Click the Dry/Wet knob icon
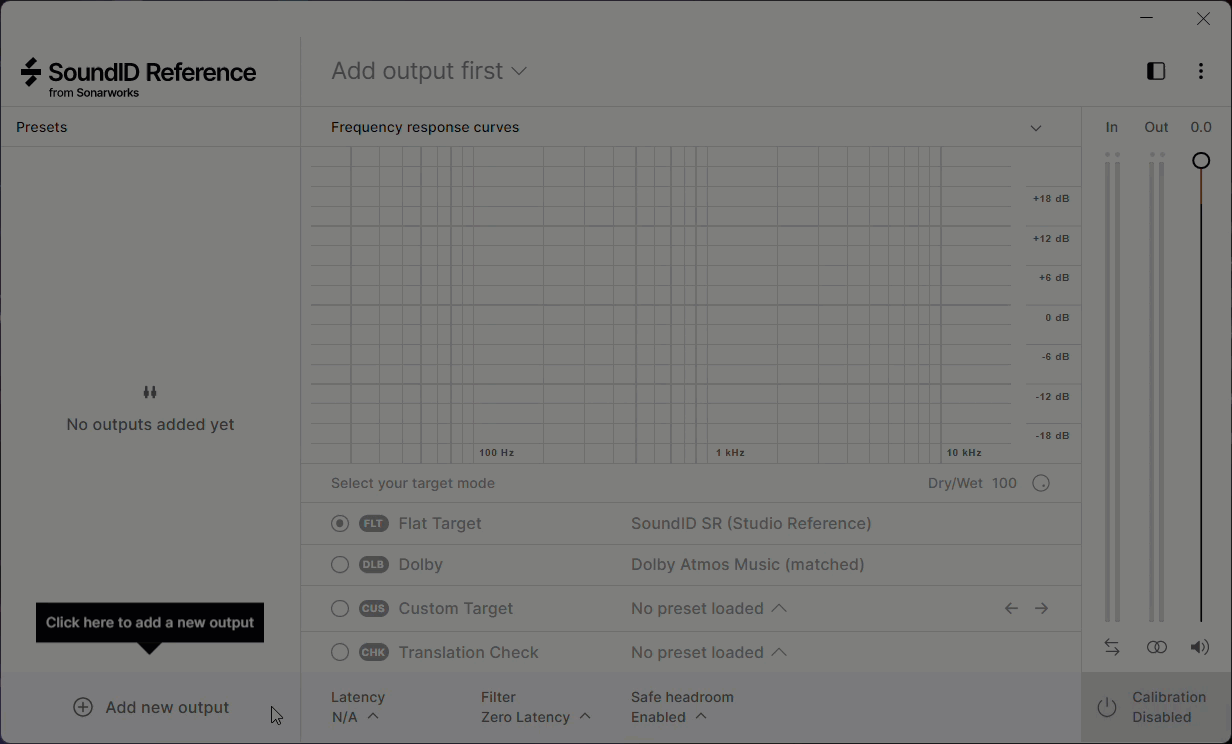The height and width of the screenshot is (744, 1232). [1041, 483]
